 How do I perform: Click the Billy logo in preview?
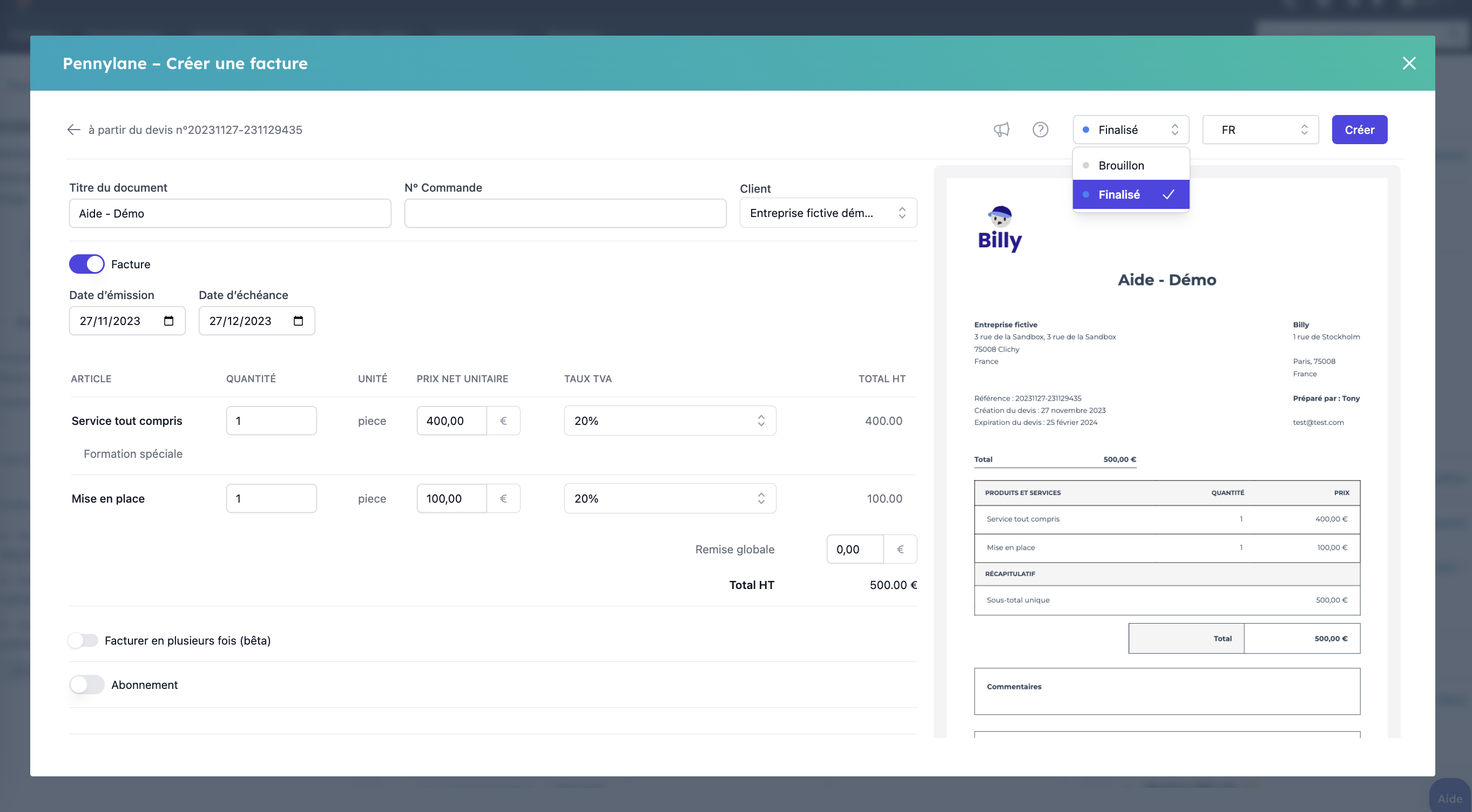tap(1000, 229)
